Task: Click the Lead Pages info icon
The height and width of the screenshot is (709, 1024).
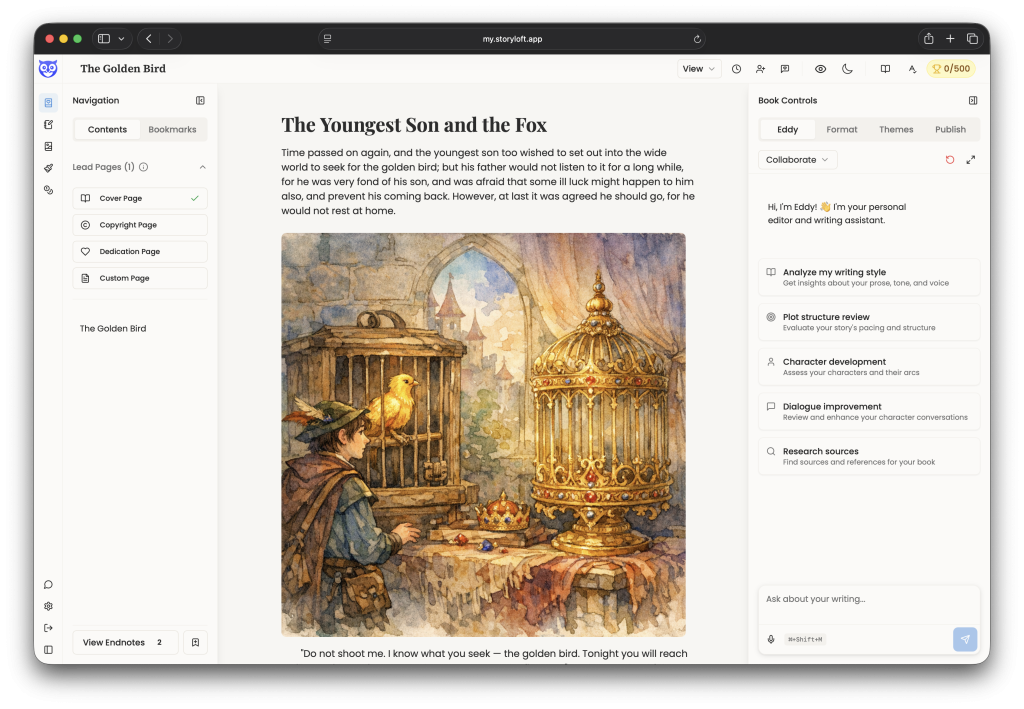Action: (x=144, y=167)
